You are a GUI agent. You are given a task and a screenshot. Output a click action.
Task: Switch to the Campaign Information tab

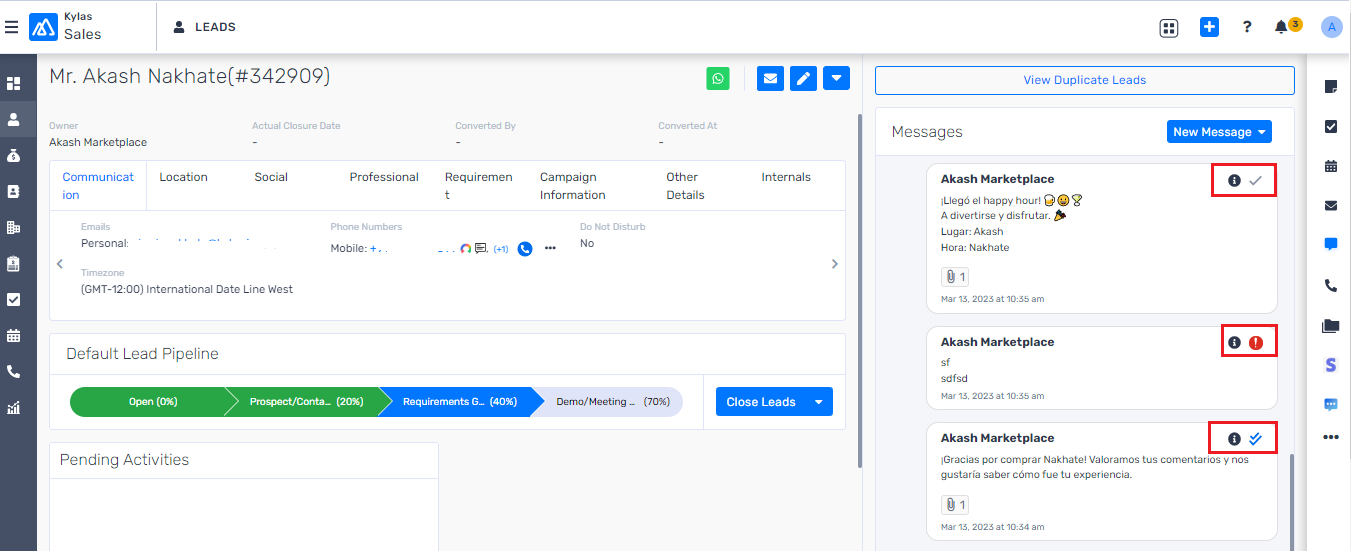point(573,186)
